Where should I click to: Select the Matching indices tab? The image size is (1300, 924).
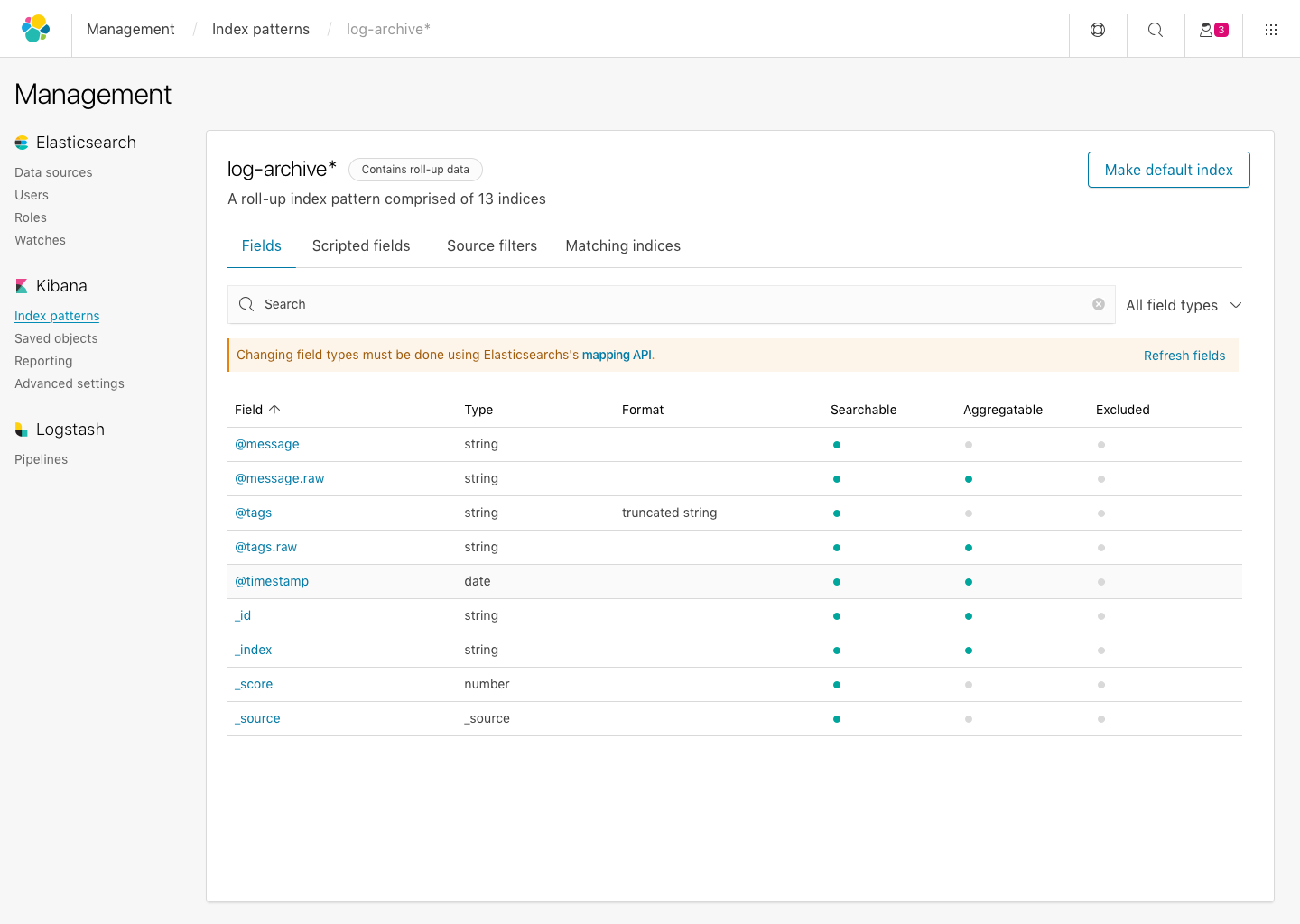623,245
